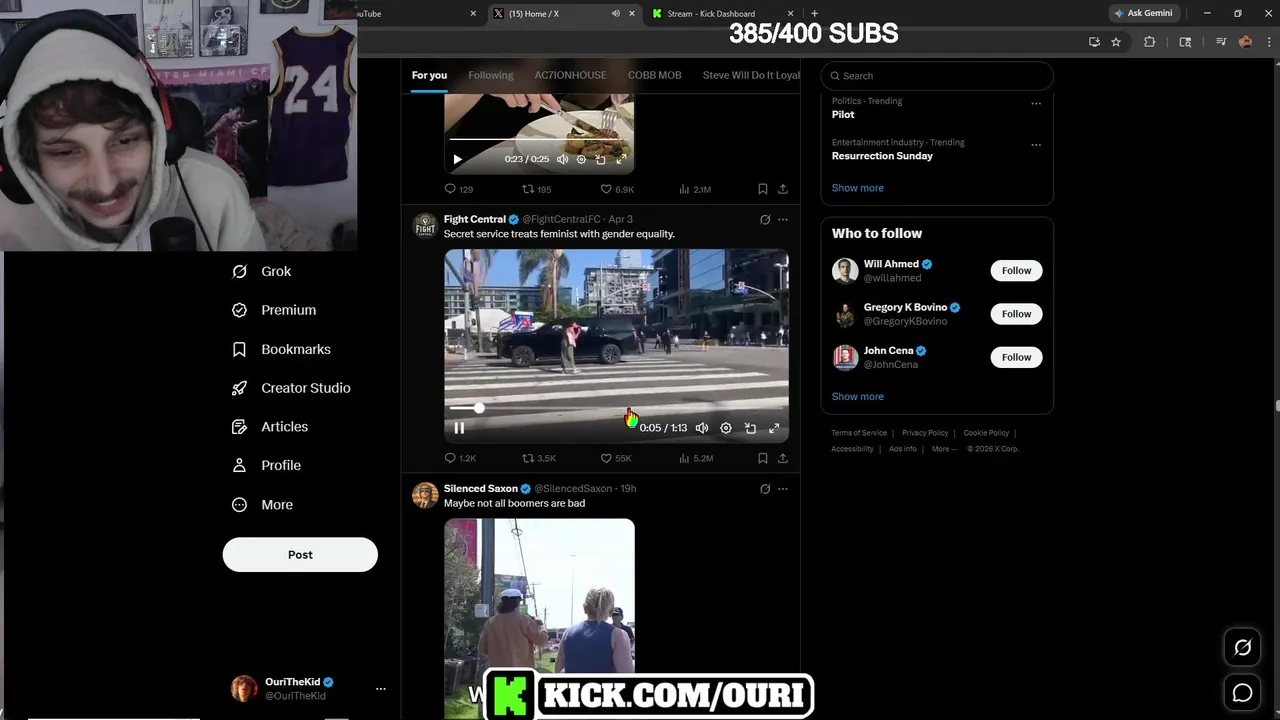The height and width of the screenshot is (720, 1280).
Task: Bookmark the top food video post
Action: 762,189
